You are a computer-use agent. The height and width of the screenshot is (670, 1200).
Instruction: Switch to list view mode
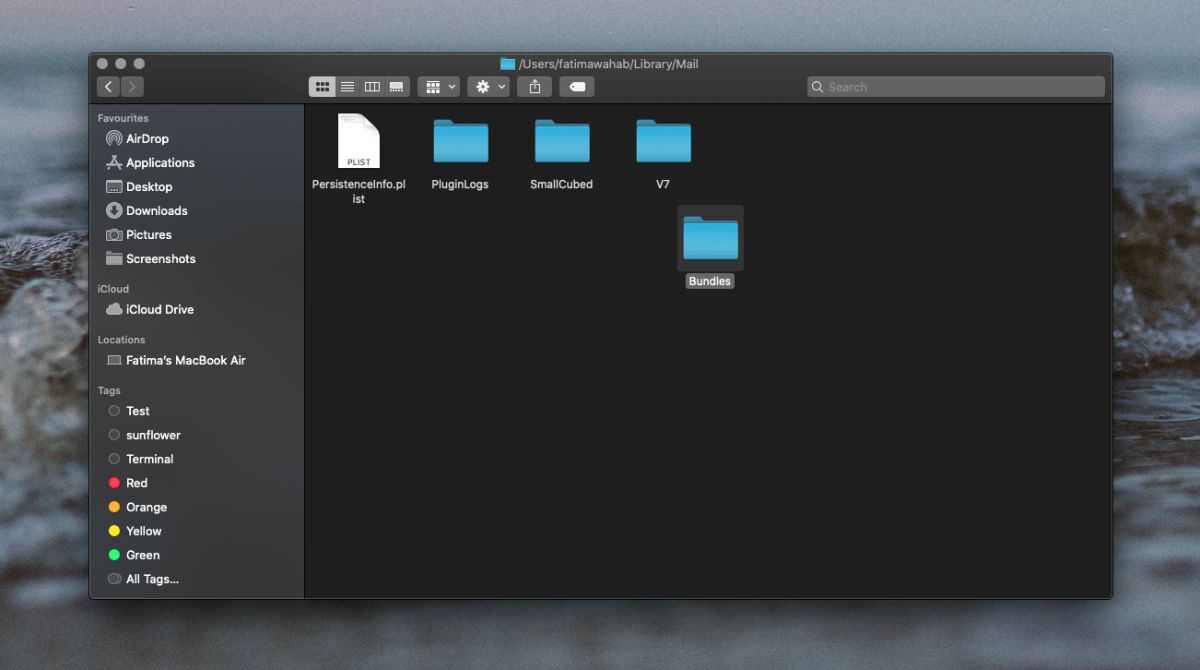[x=347, y=87]
